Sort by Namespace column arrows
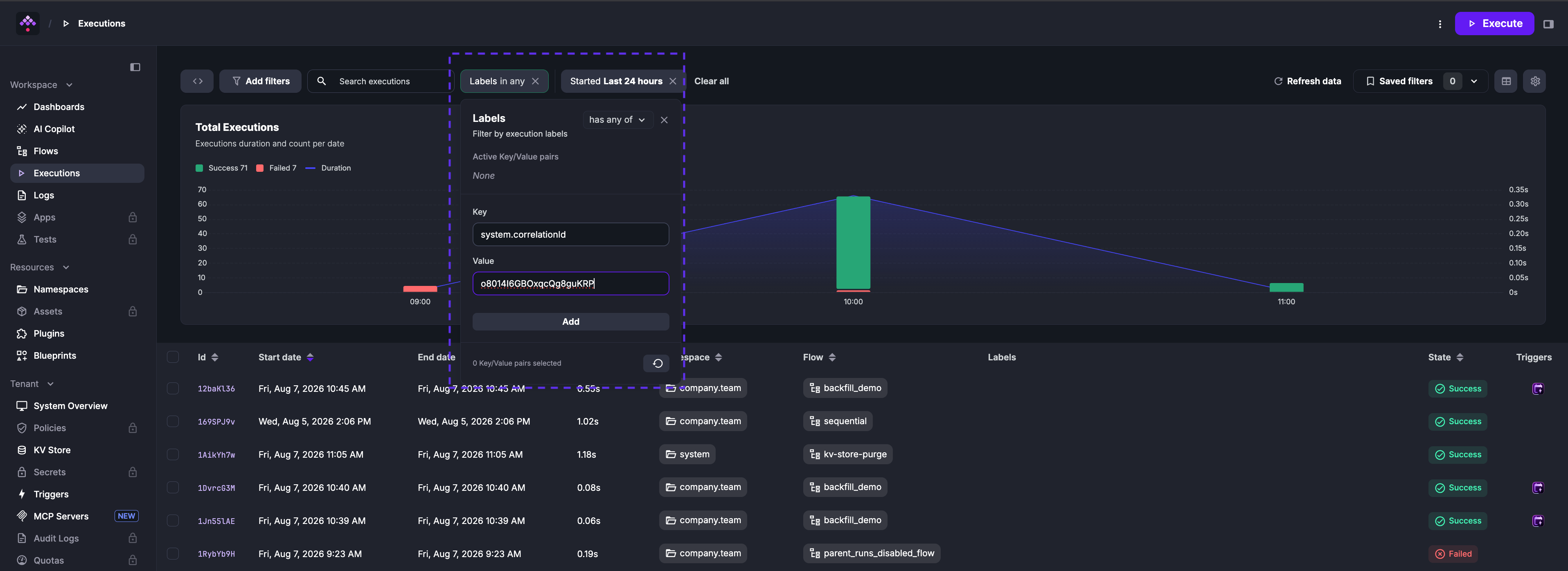 [x=718, y=357]
